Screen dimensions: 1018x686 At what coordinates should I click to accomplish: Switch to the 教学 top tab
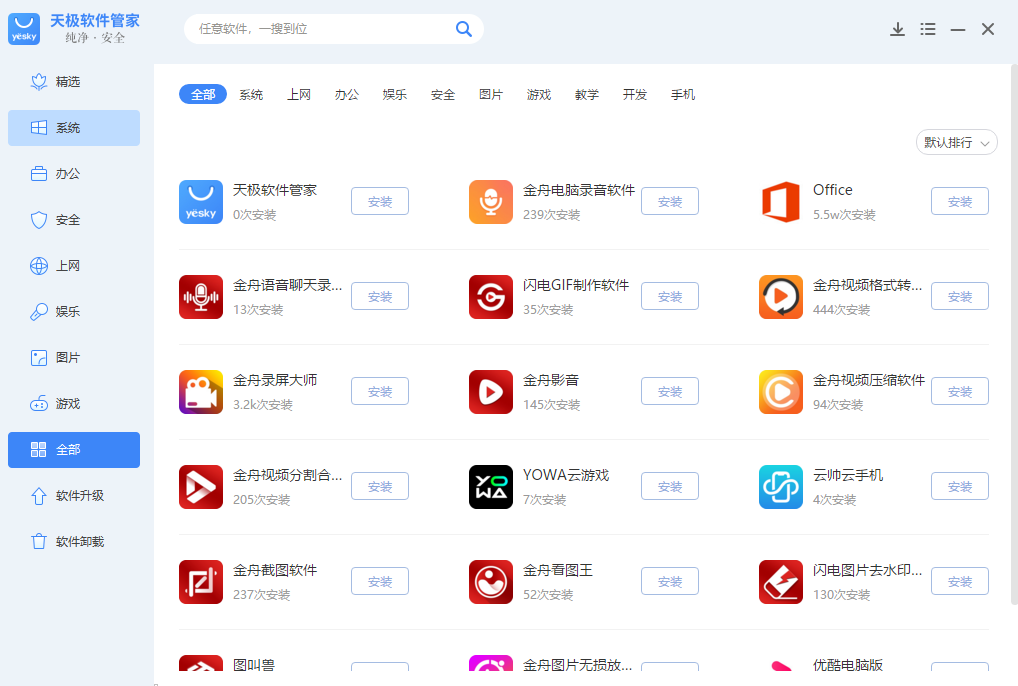[587, 95]
